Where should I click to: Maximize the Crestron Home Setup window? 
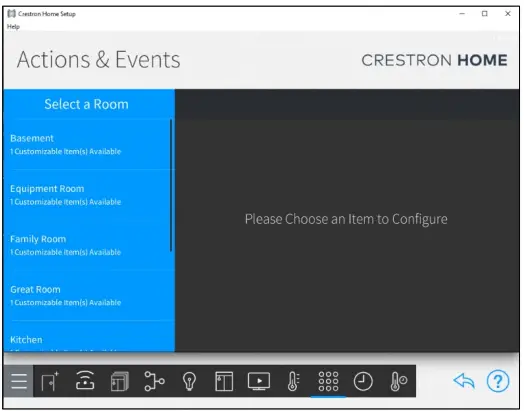(x=485, y=14)
